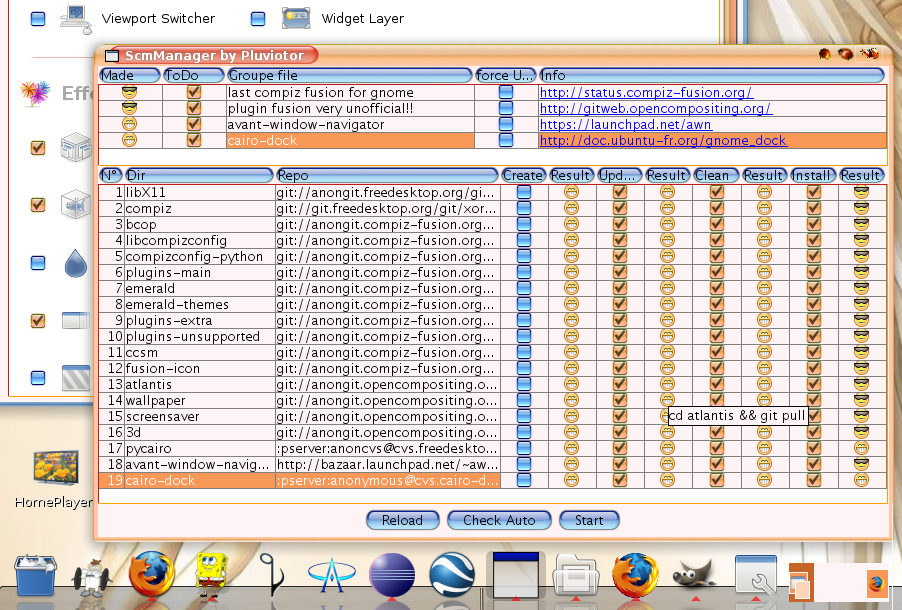The height and width of the screenshot is (610, 902).
Task: Toggle Create checkbox for libX11 row
Action: click(x=523, y=192)
